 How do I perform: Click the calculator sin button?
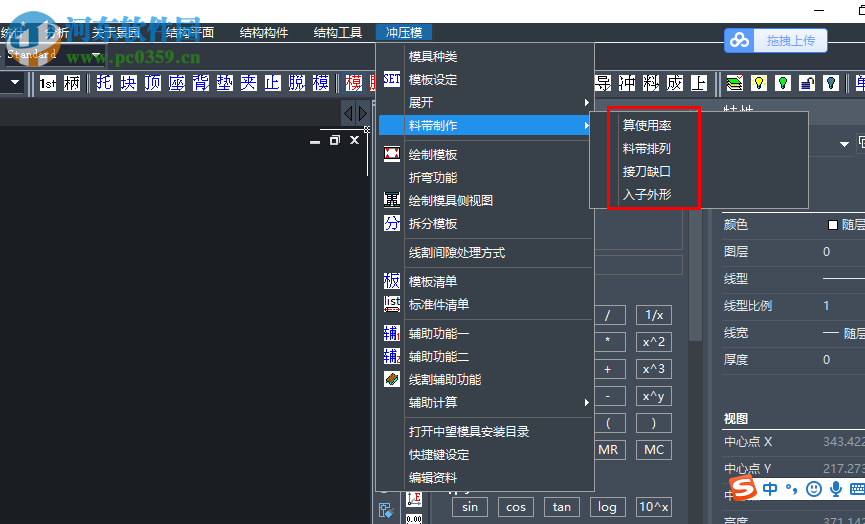click(x=470, y=507)
